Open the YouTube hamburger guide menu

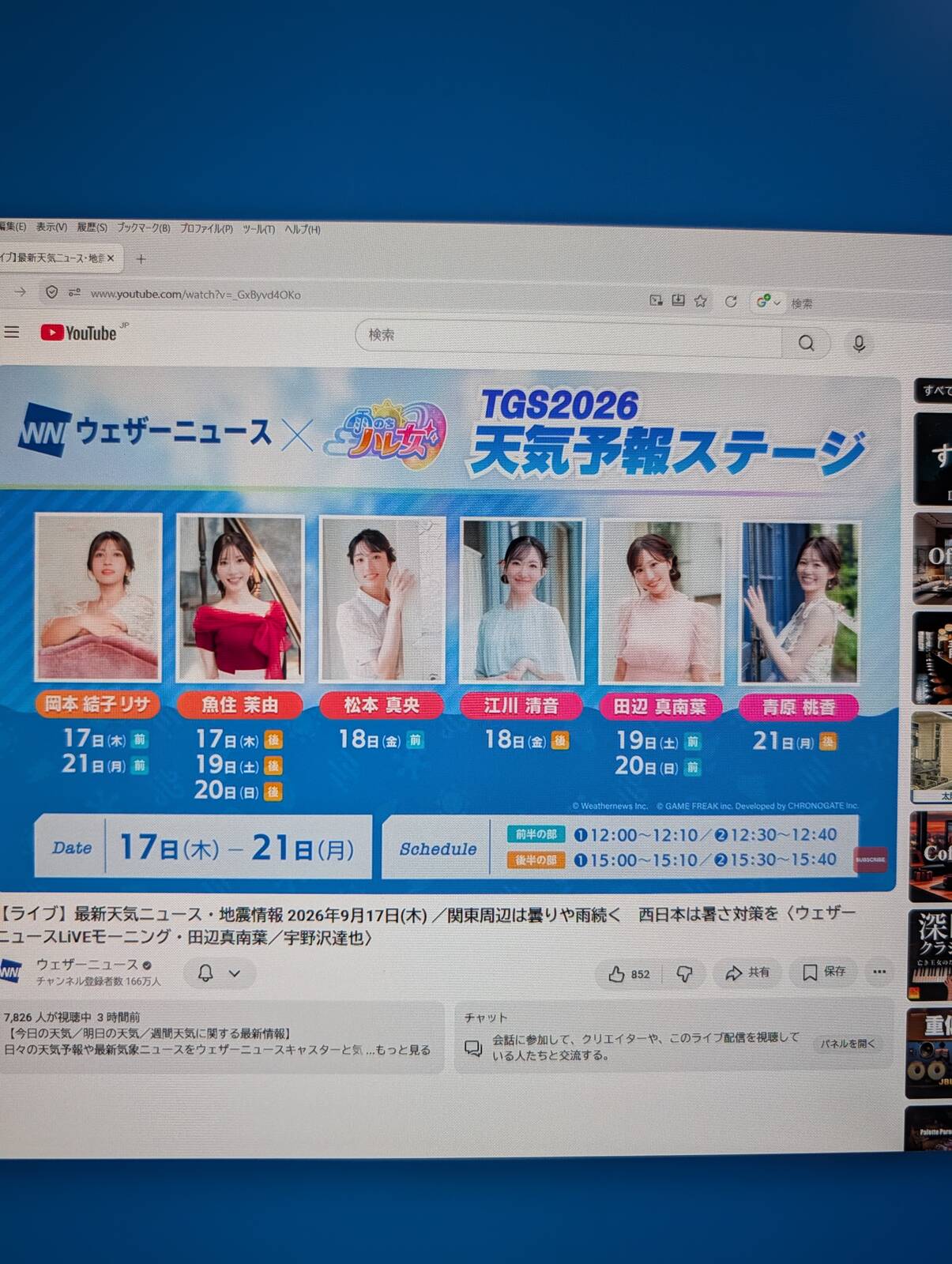click(11, 332)
